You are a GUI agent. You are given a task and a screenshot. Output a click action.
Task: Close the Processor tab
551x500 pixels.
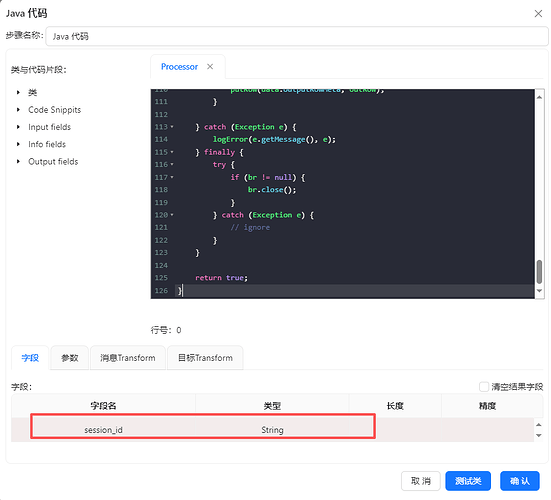[x=210, y=66]
